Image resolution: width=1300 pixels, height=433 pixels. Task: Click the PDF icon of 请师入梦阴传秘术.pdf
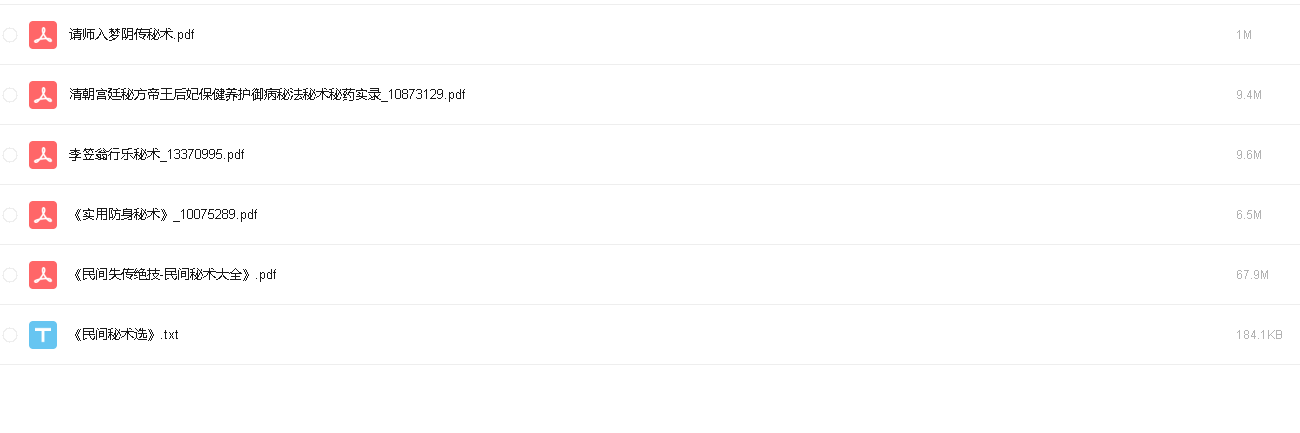click(x=43, y=35)
